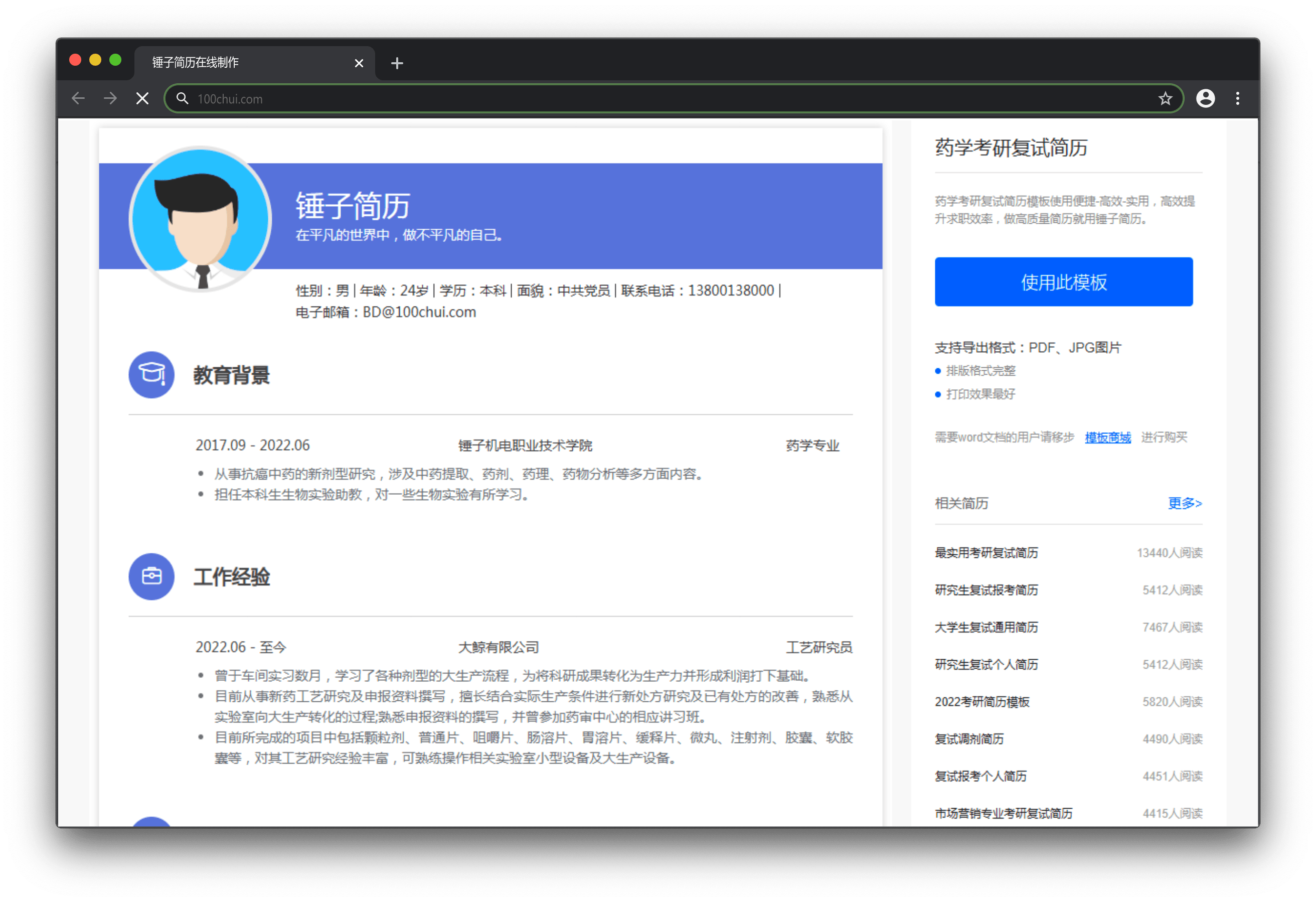
Task: Click 支持导出格式：PDF、JPG图片 text
Action: (1028, 347)
